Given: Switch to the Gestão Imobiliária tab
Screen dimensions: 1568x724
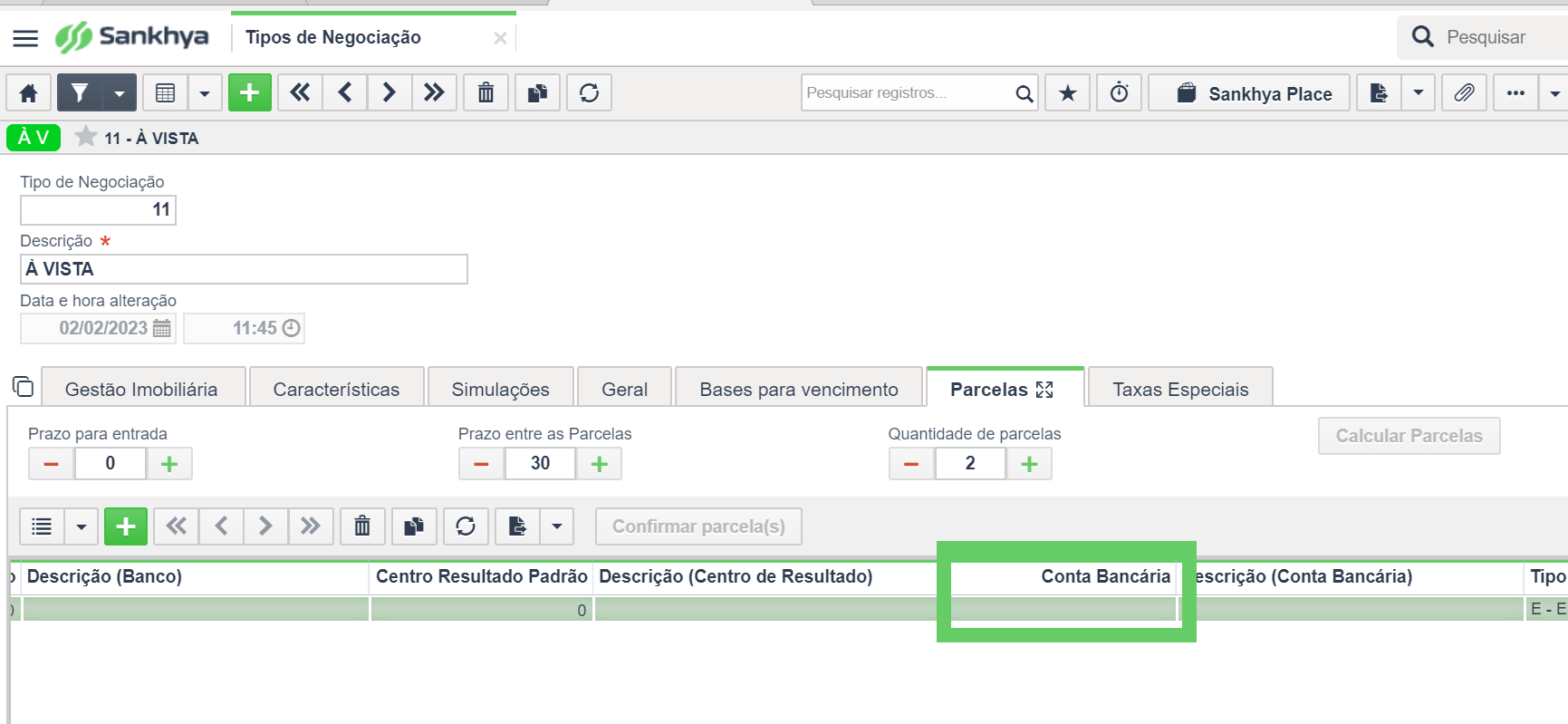Looking at the screenshot, I should pyautogui.click(x=141, y=389).
